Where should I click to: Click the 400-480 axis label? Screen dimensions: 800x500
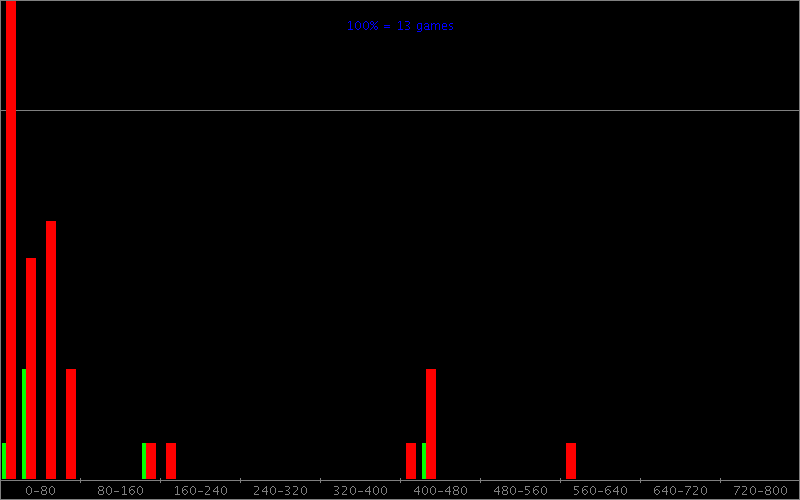[440, 491]
